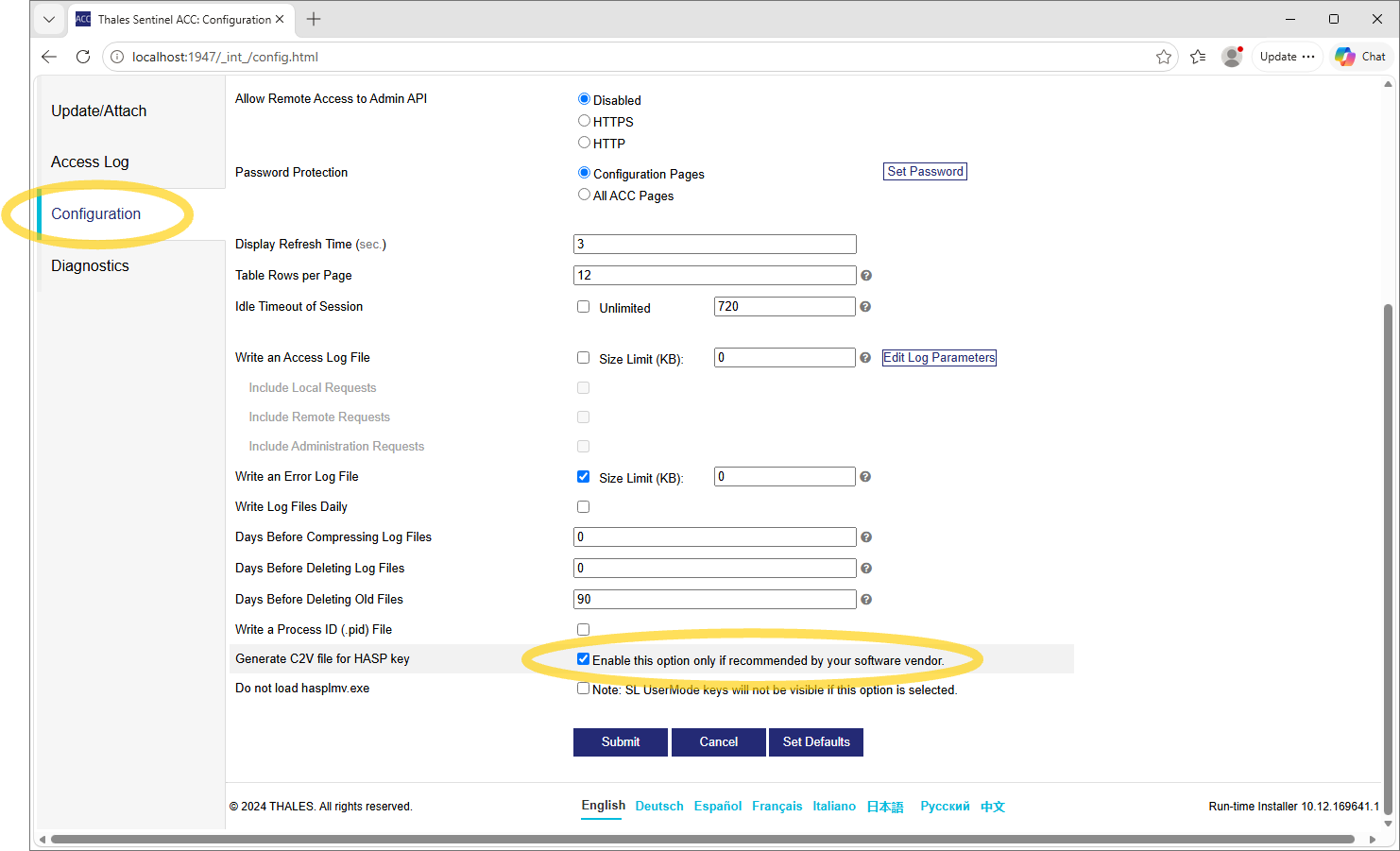Toggle Generate C2V file for HASP key
1400x851 pixels.
[583, 659]
